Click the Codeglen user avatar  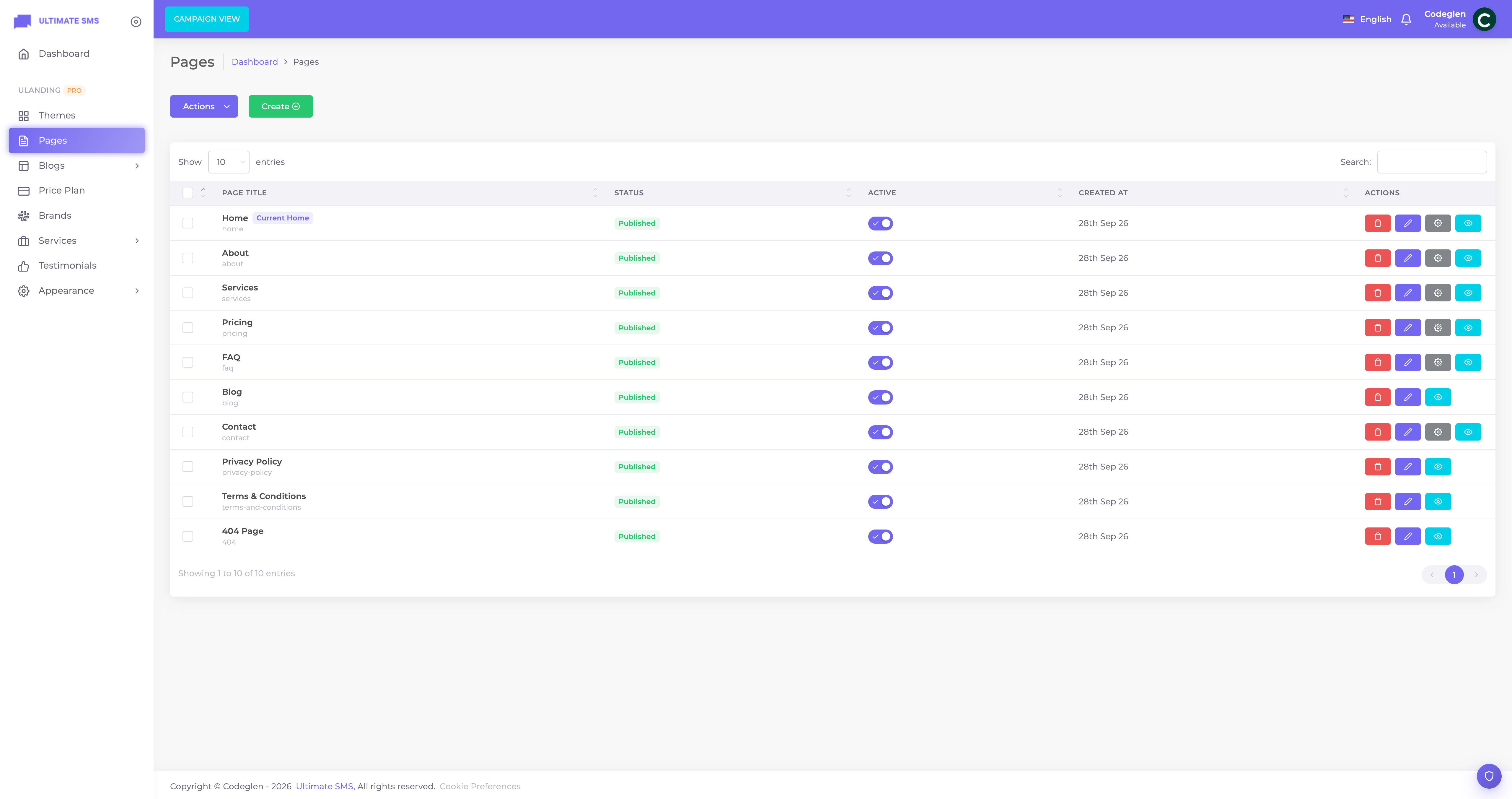pyautogui.click(x=1484, y=20)
